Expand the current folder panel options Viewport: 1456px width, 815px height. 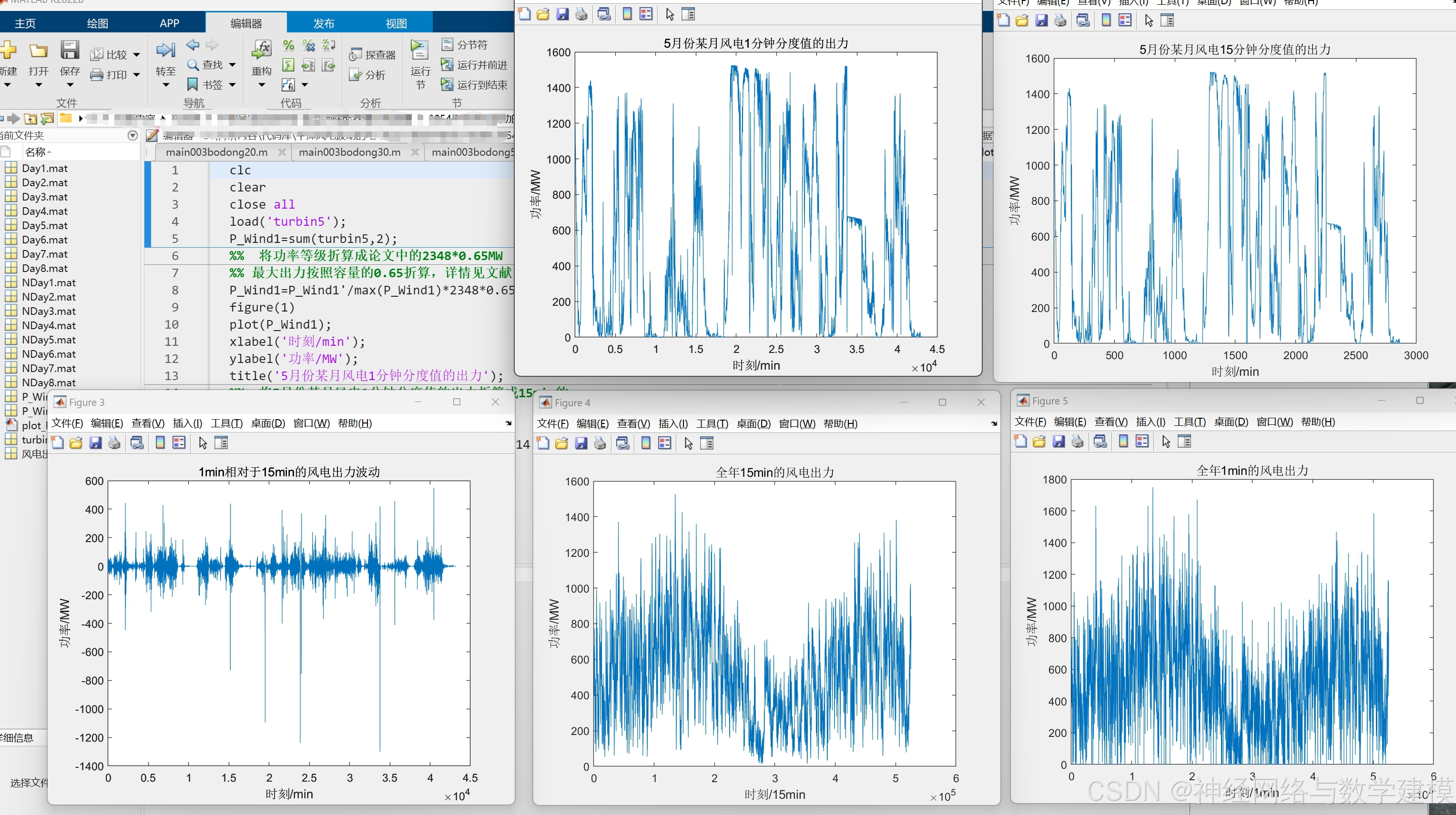133,136
